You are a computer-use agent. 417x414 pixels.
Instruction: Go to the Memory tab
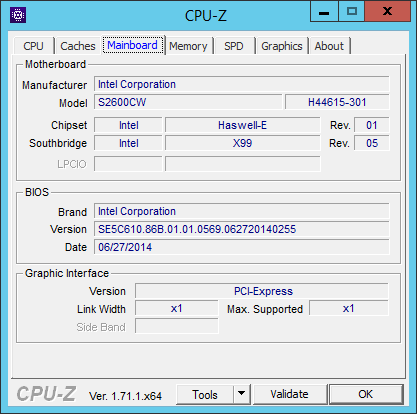tap(188, 46)
